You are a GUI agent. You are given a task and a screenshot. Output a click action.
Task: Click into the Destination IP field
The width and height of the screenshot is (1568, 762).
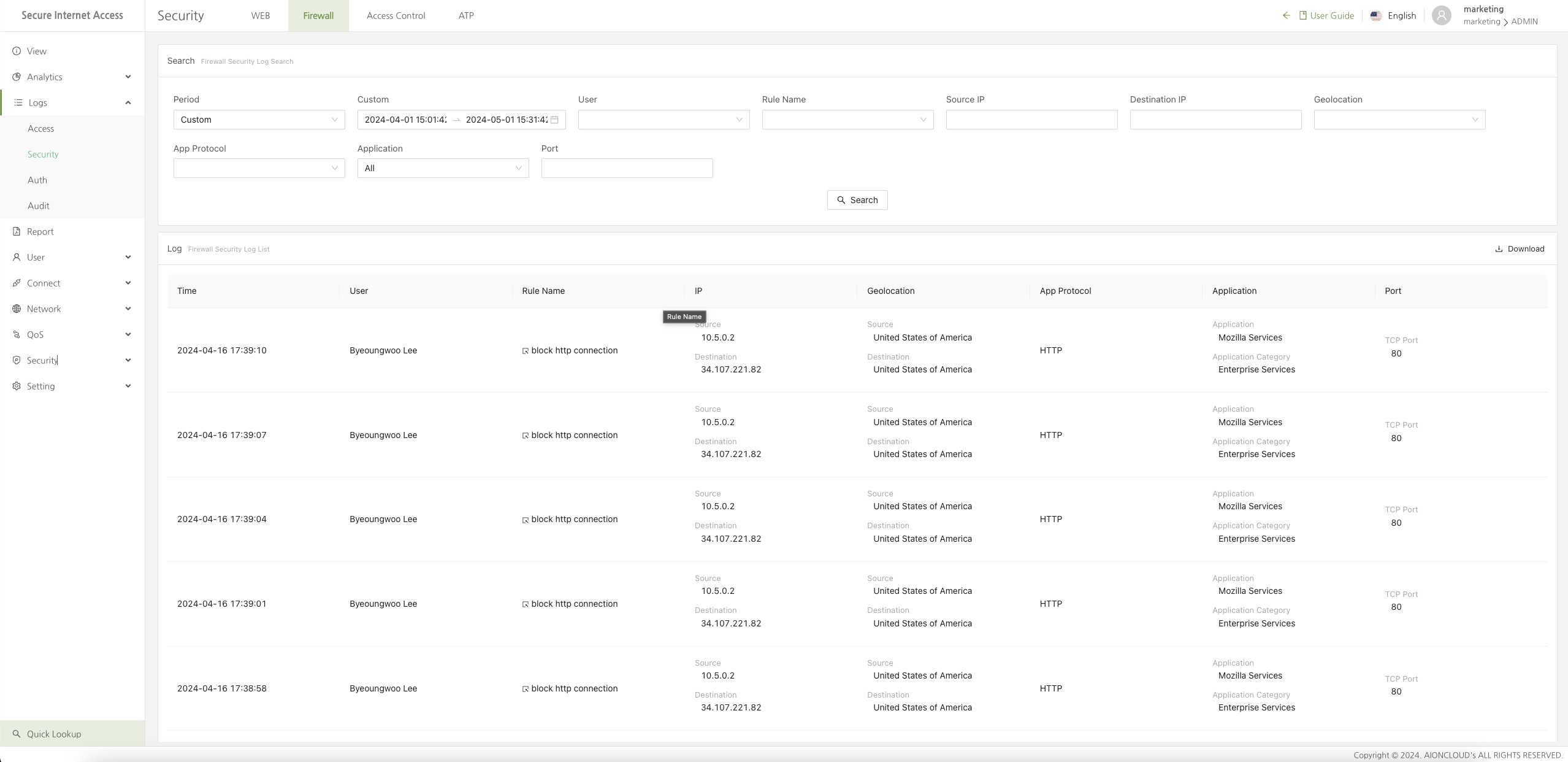pos(1215,120)
